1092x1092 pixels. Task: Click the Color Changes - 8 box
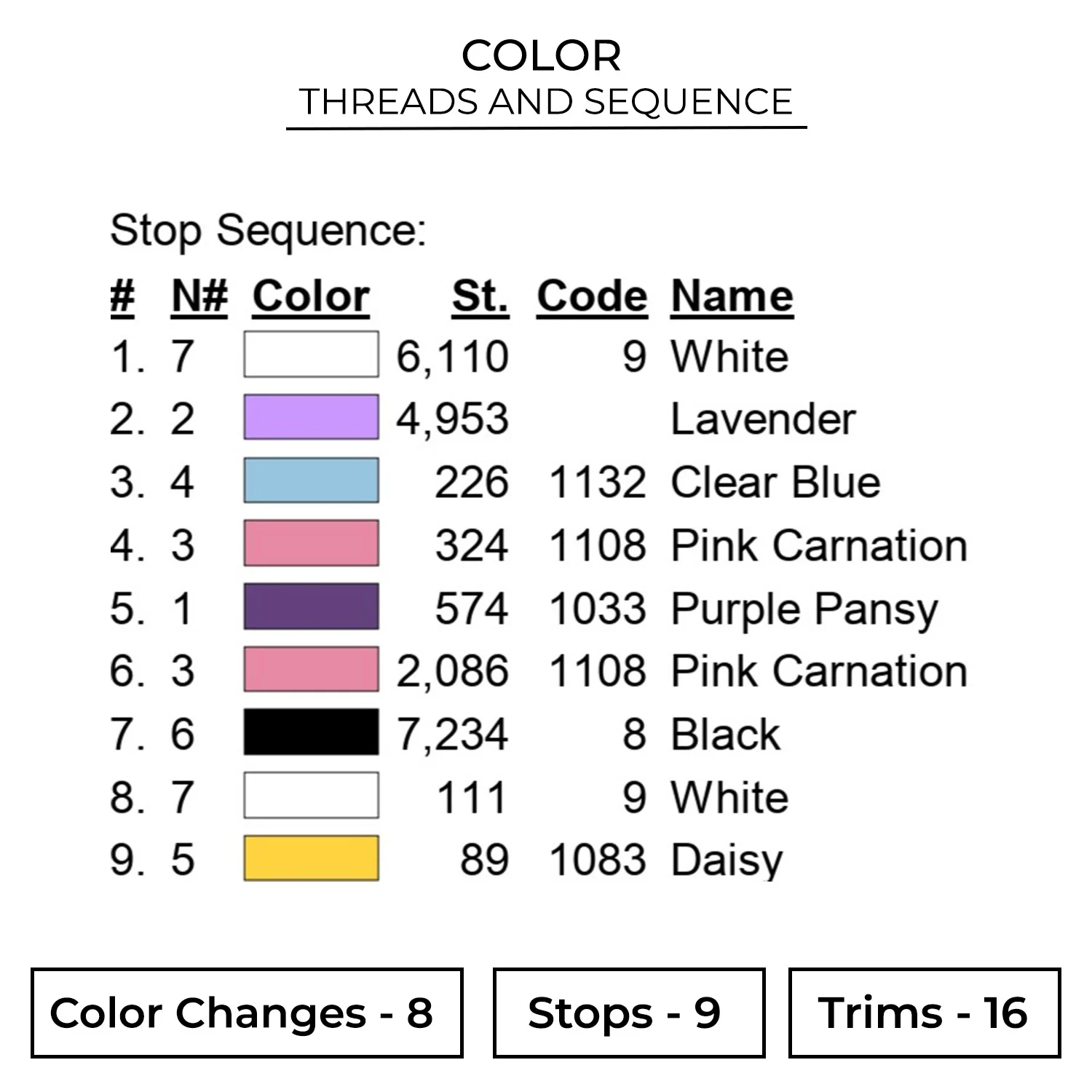[247, 1013]
